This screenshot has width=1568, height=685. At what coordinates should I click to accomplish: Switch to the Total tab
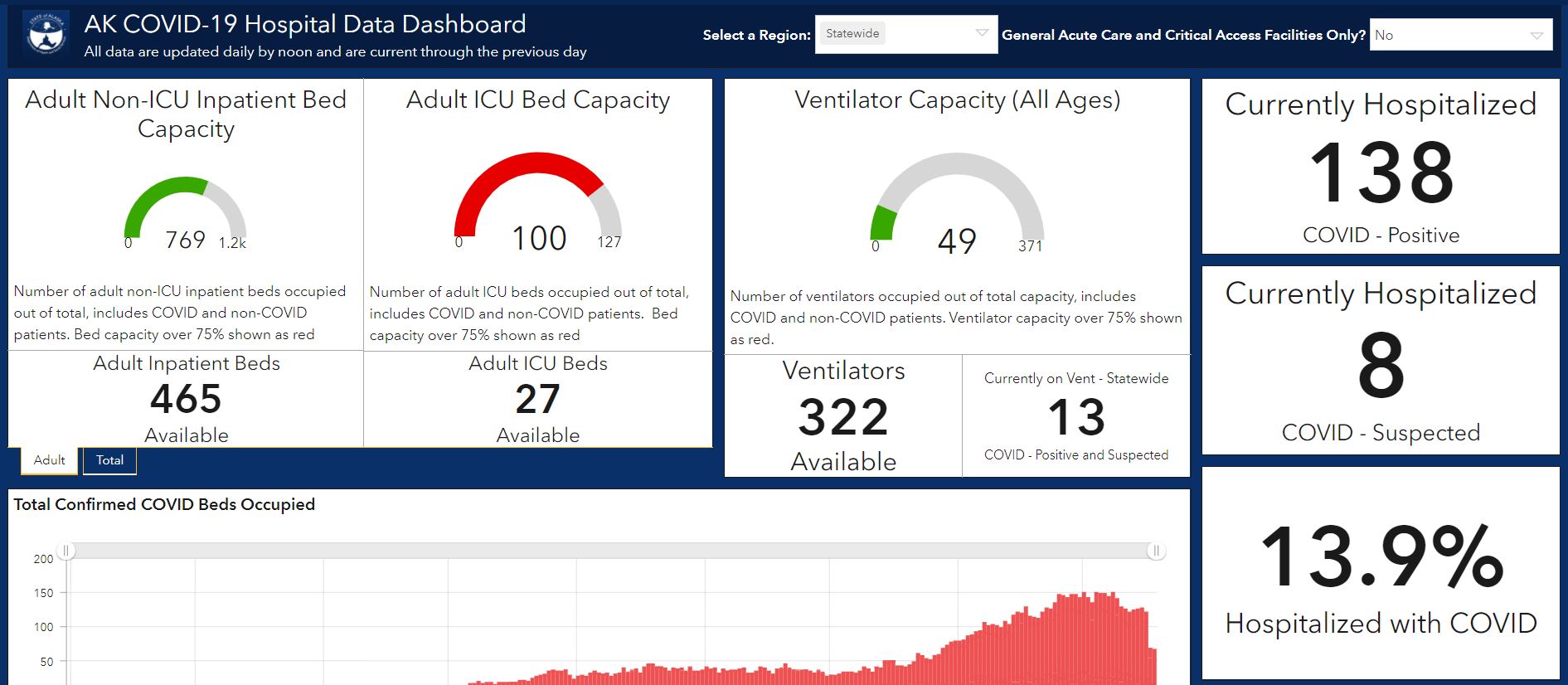click(x=109, y=460)
